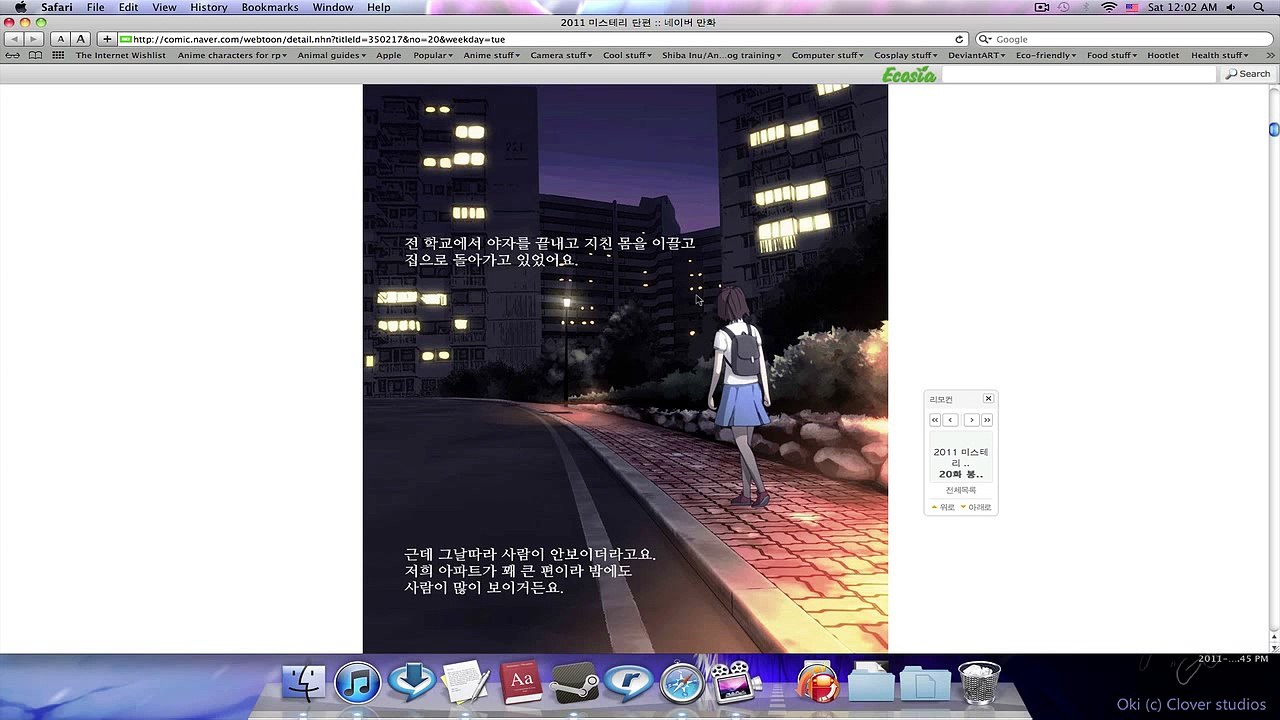Increase text size with large A button

click(x=79, y=39)
